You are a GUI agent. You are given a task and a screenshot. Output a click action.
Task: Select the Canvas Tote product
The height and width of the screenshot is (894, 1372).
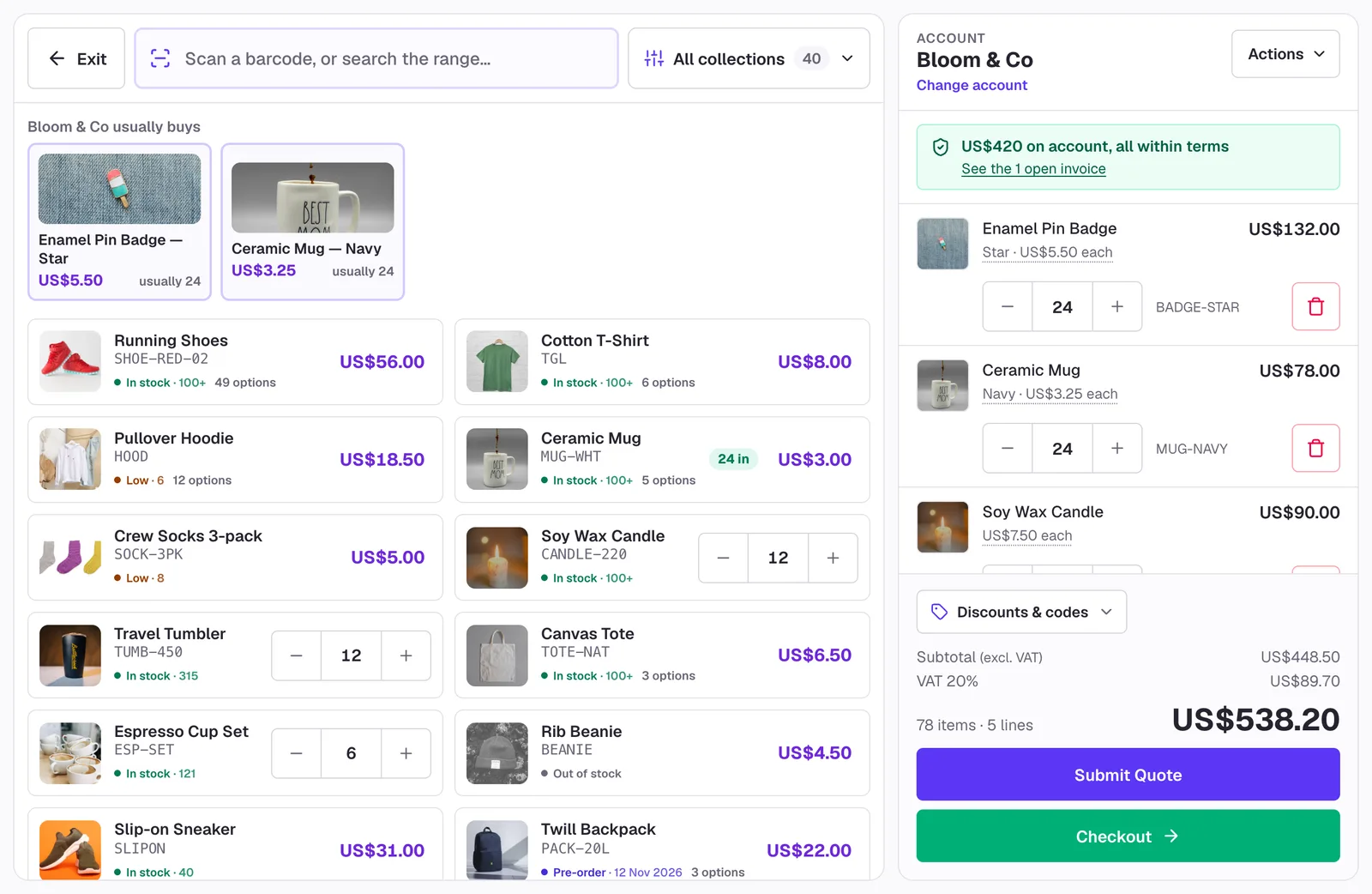coord(662,655)
